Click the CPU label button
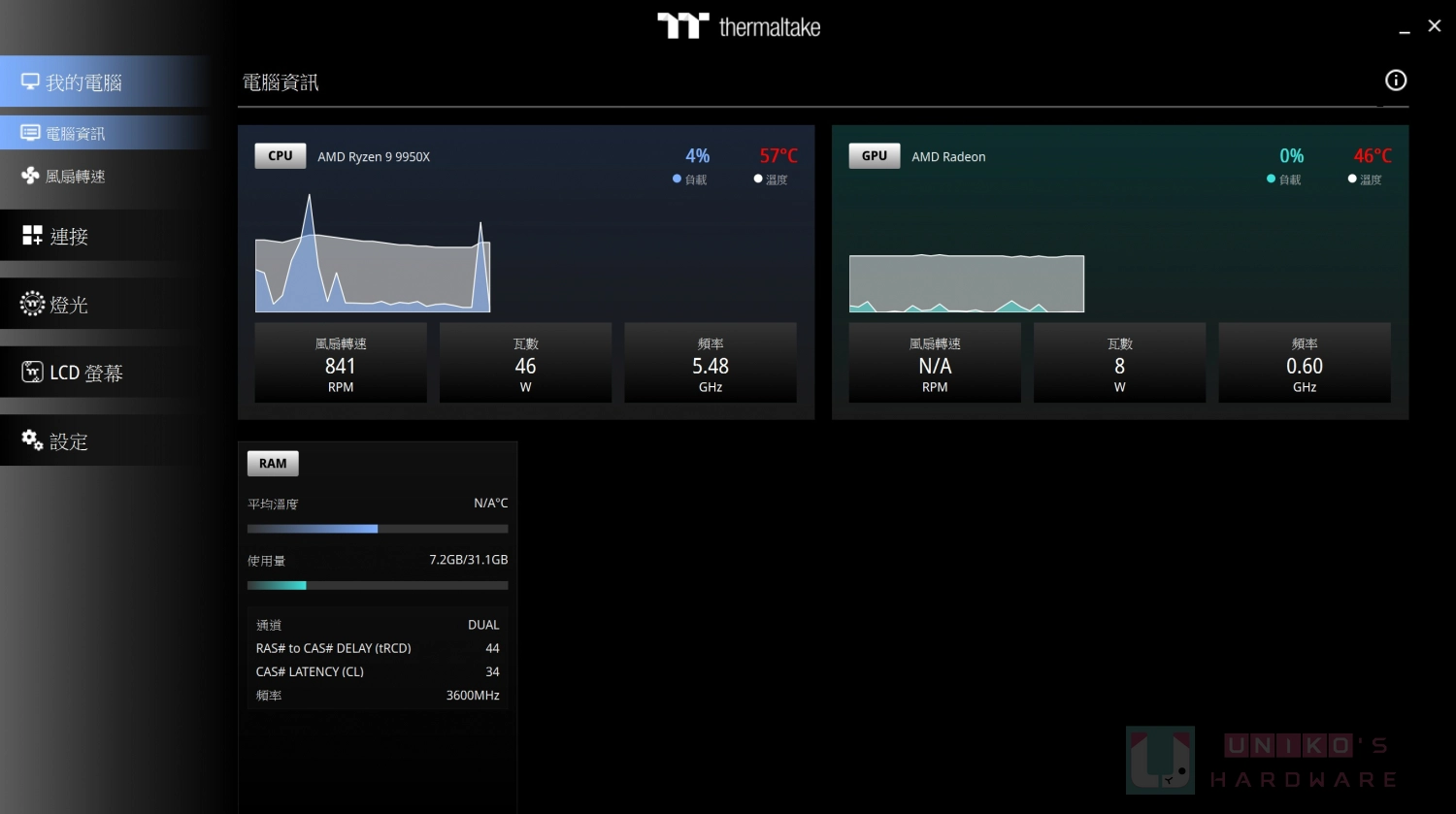This screenshot has width=1456, height=814. [x=280, y=156]
